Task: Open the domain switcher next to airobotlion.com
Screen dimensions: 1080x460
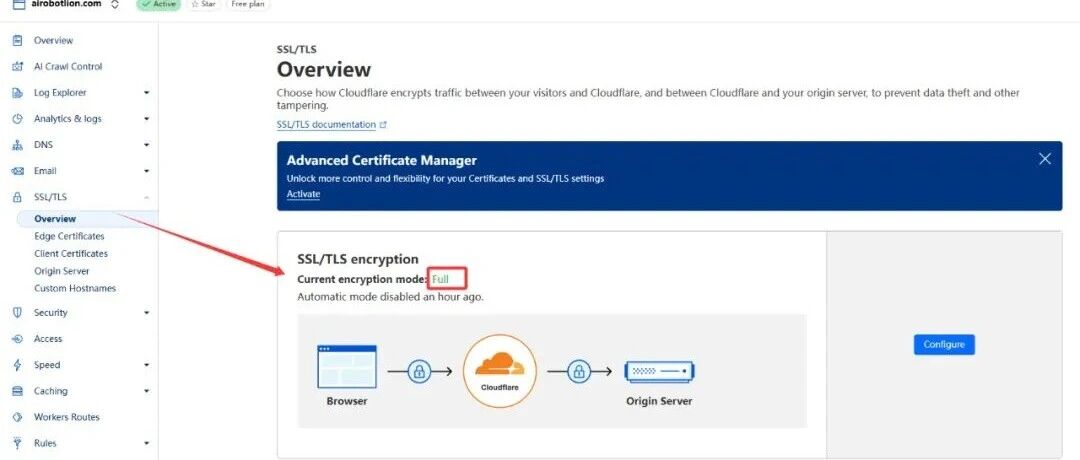Action: tap(114, 4)
